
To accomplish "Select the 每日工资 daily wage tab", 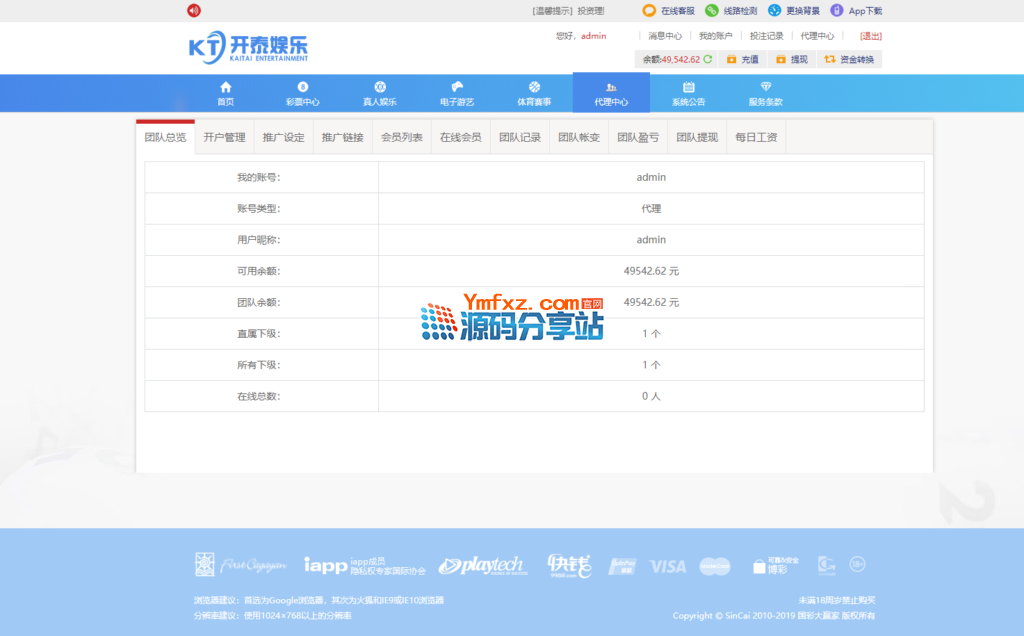I will point(756,137).
